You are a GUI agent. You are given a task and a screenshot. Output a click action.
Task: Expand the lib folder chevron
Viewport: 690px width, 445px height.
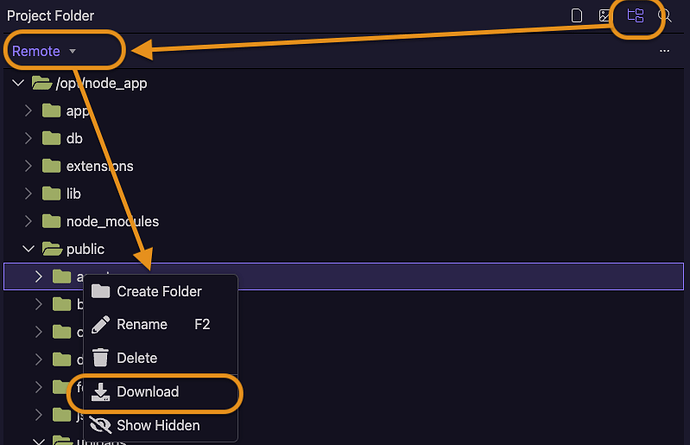coord(28,194)
